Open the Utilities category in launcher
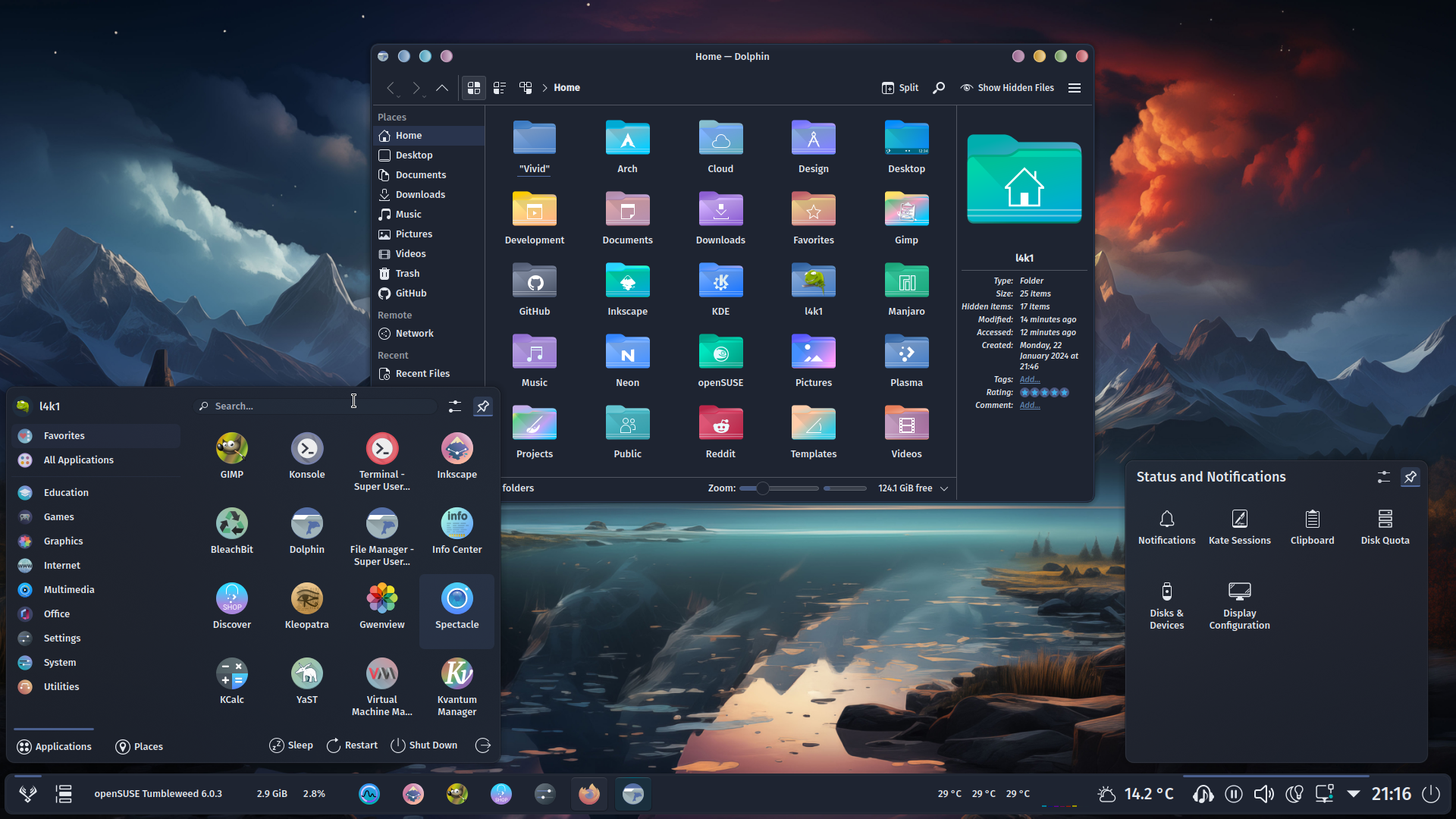This screenshot has width=1456, height=819. pyautogui.click(x=97, y=687)
